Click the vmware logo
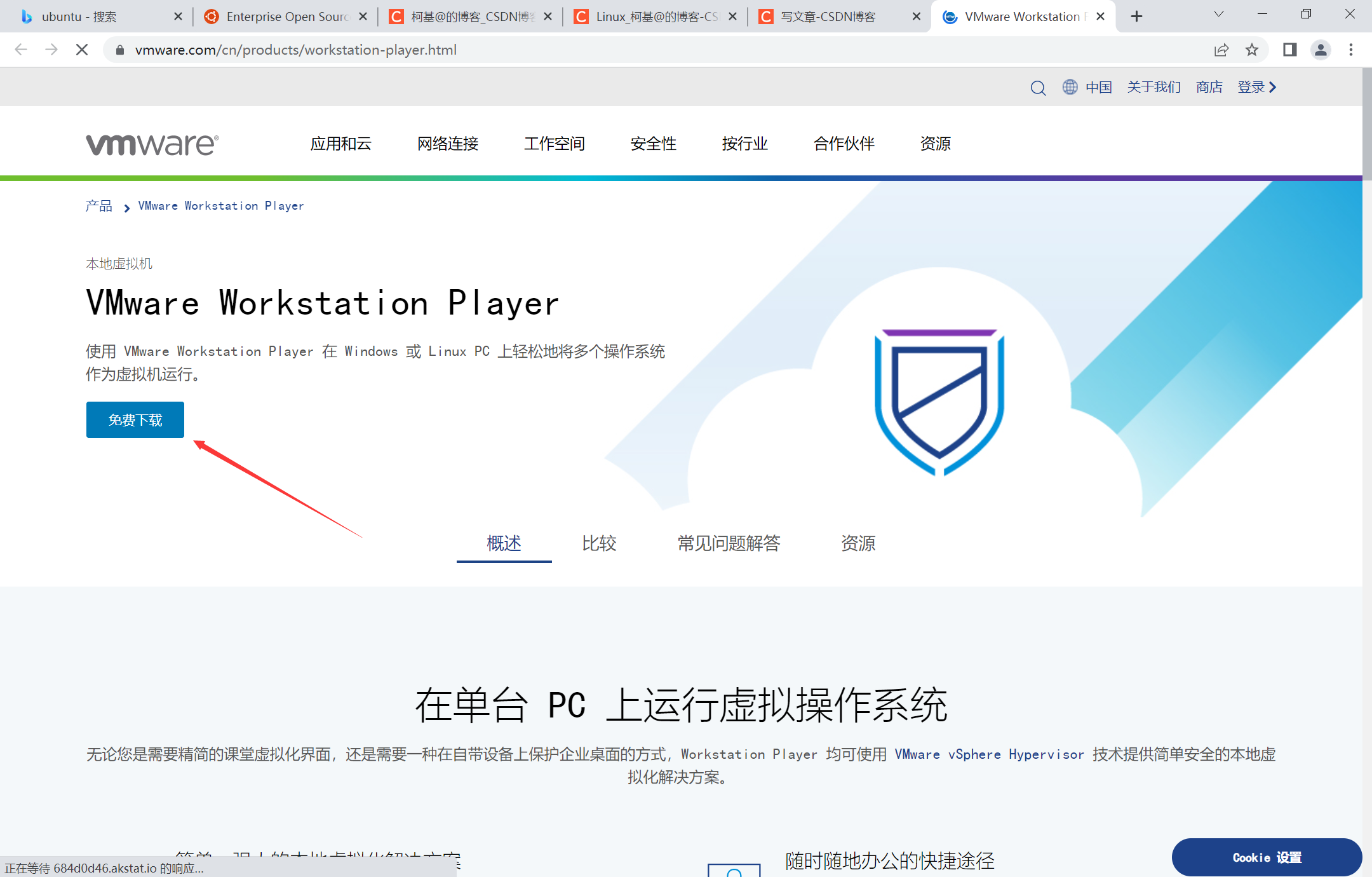 pyautogui.click(x=152, y=144)
